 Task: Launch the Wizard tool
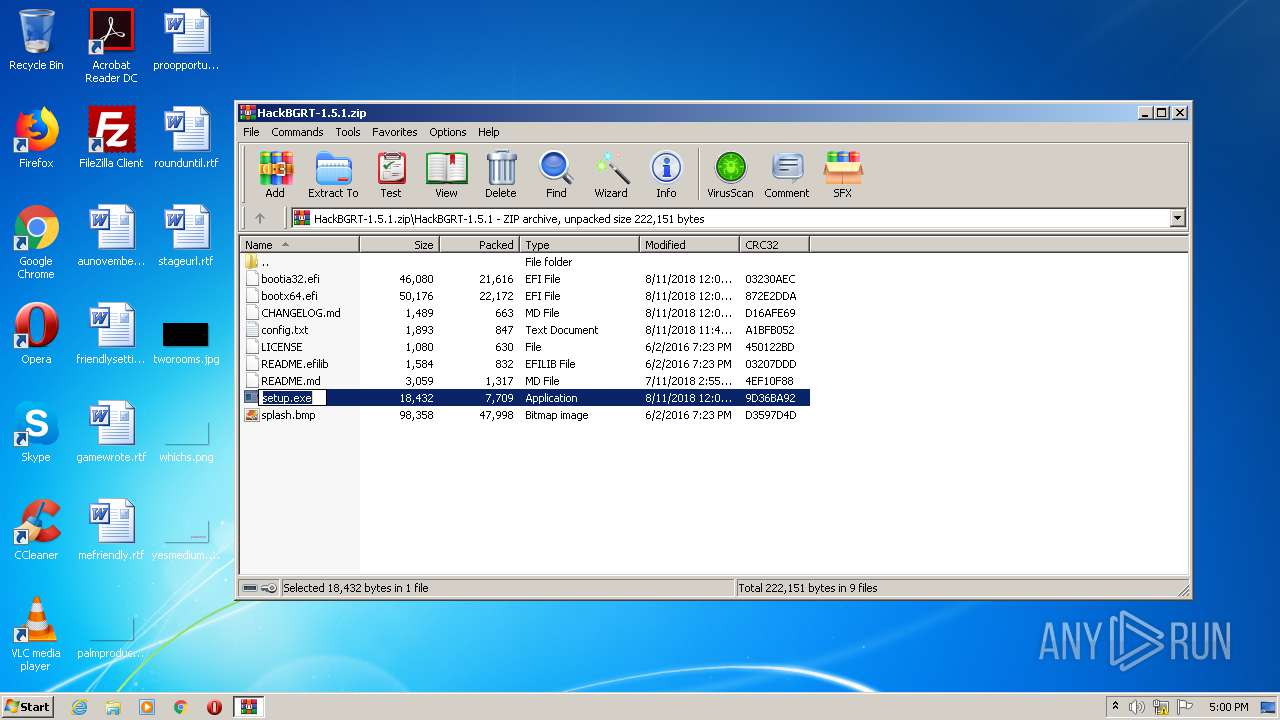tap(611, 175)
